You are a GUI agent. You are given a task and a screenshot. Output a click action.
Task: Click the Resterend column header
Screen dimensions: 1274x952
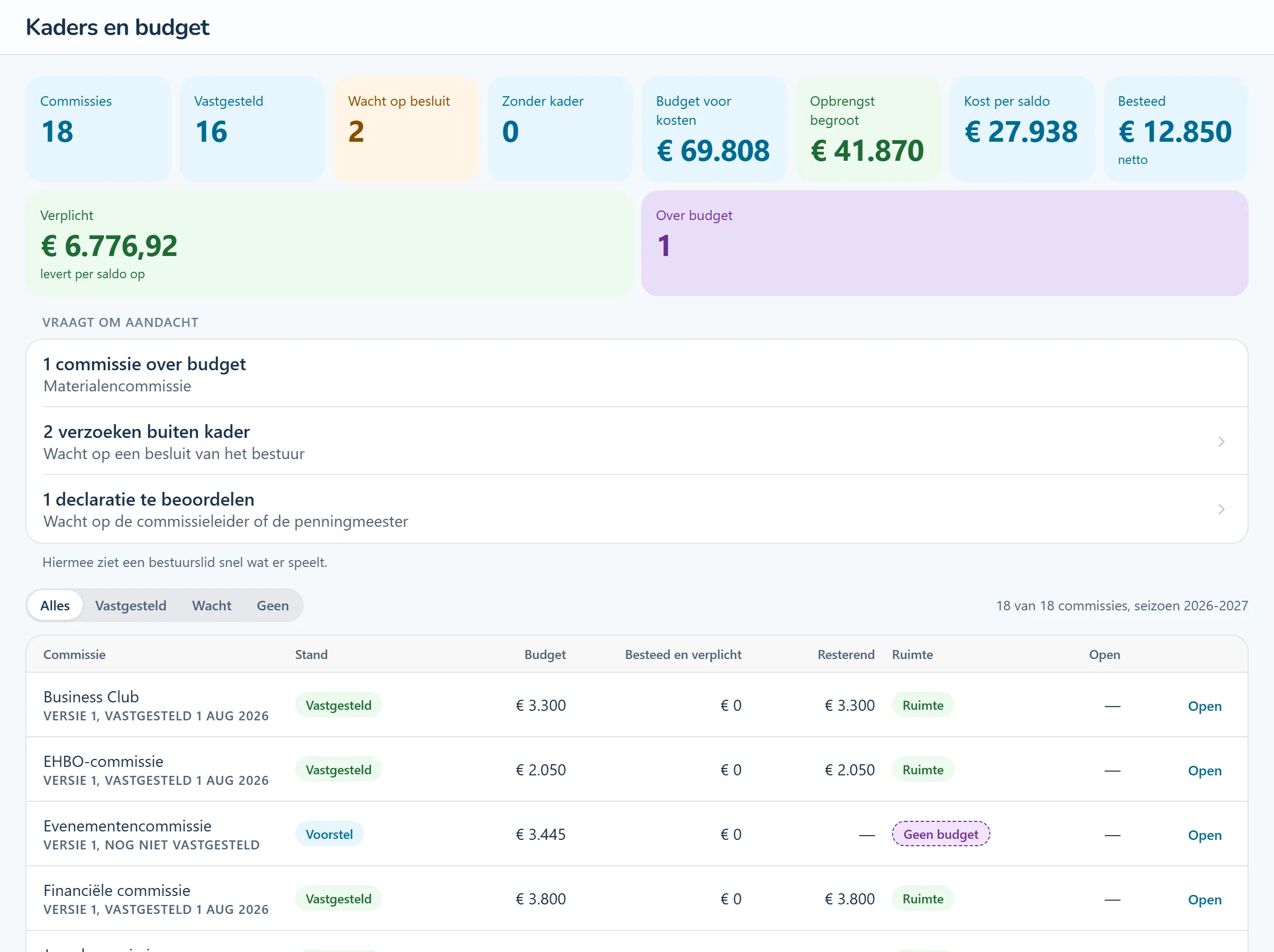click(x=845, y=654)
